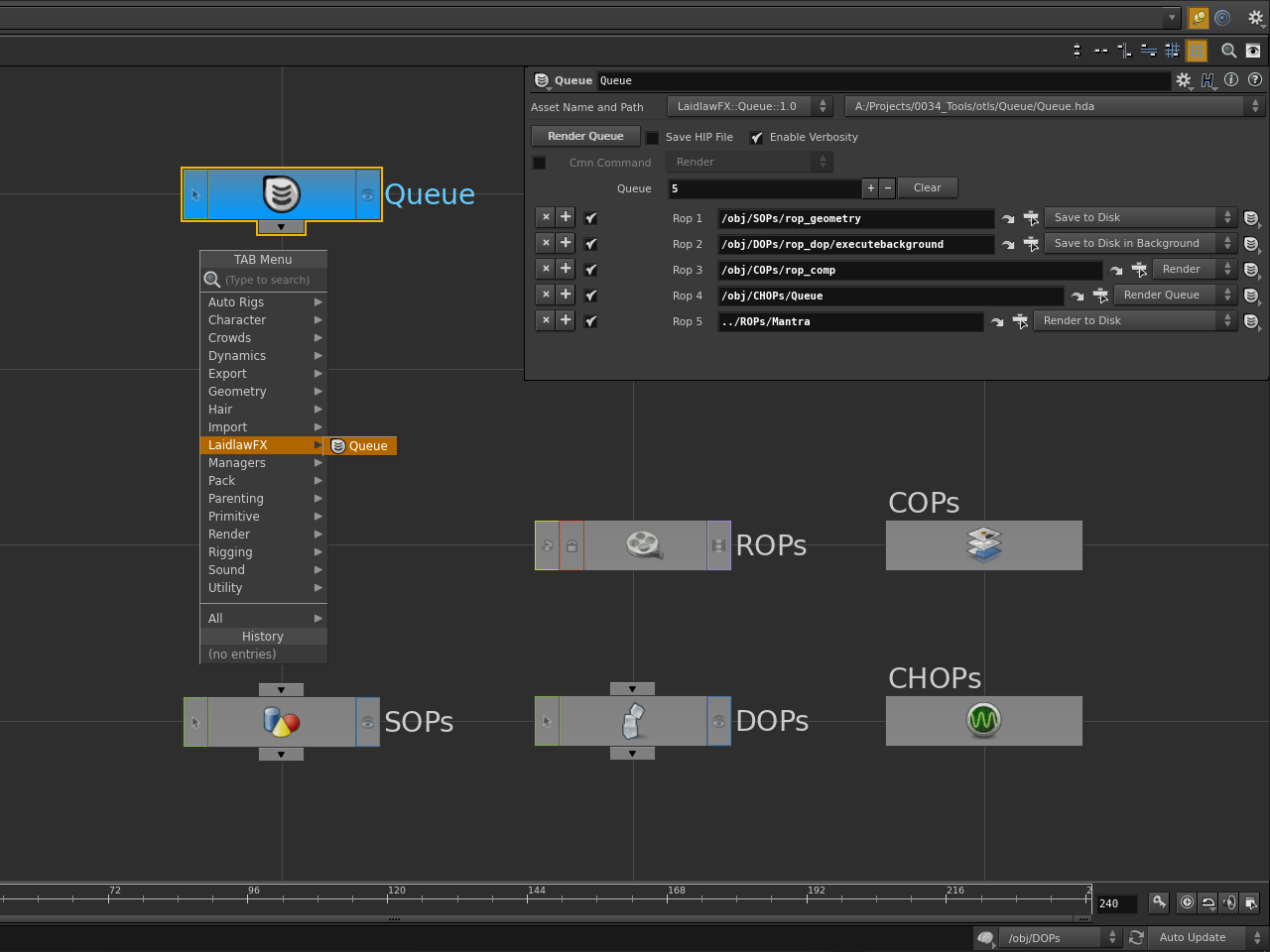Click the CHOPs waveform node icon
1270x952 pixels.
click(983, 720)
